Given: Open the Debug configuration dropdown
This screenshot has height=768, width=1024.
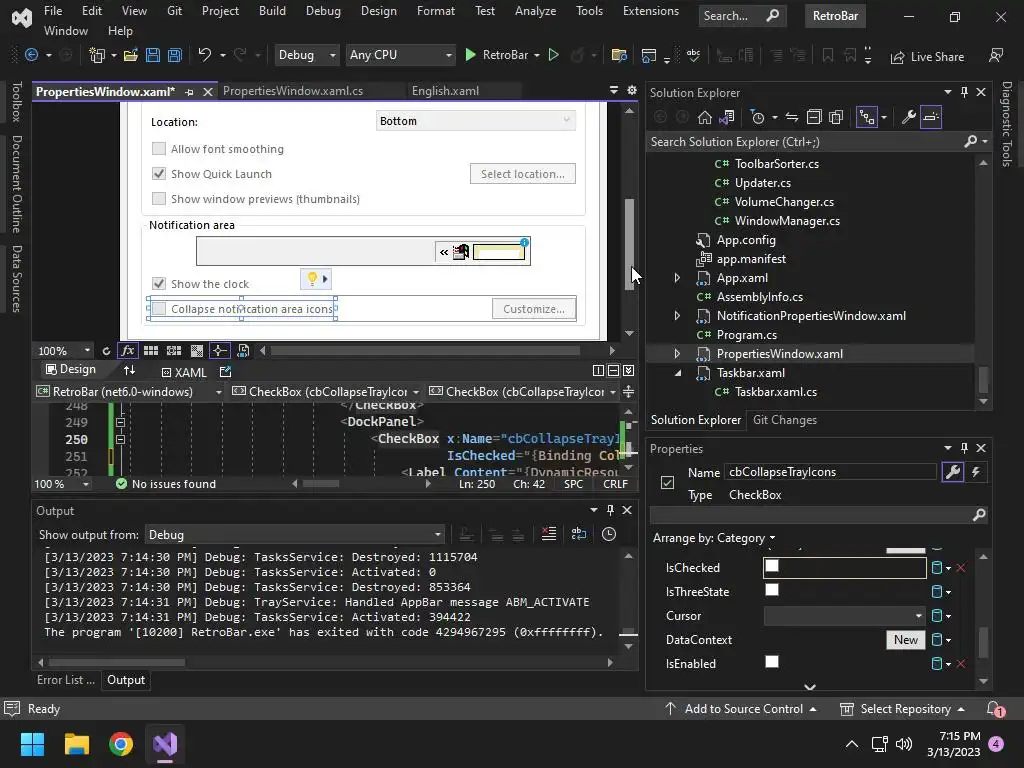Looking at the screenshot, I should [307, 56].
